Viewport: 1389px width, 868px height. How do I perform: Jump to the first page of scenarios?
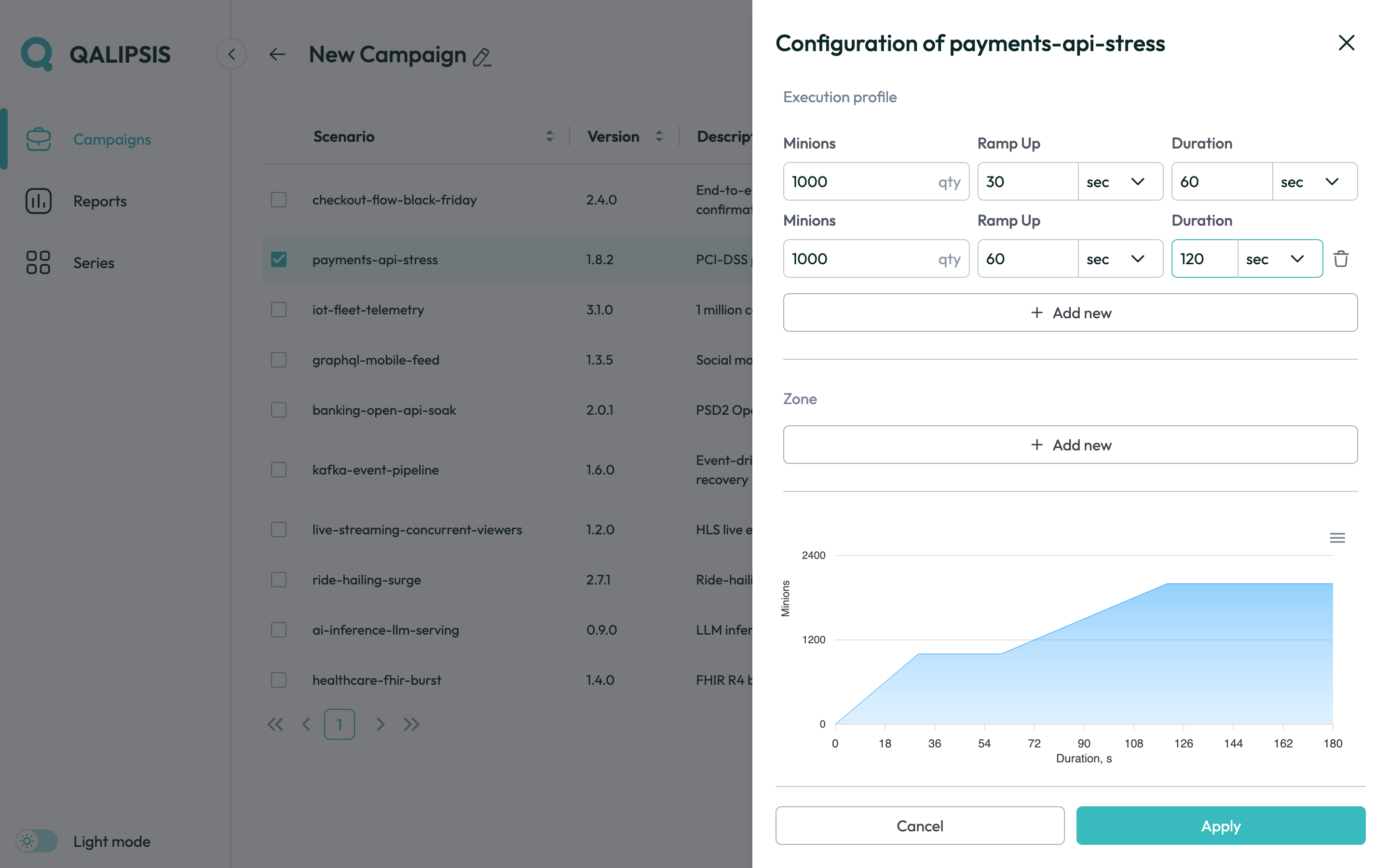pos(275,724)
